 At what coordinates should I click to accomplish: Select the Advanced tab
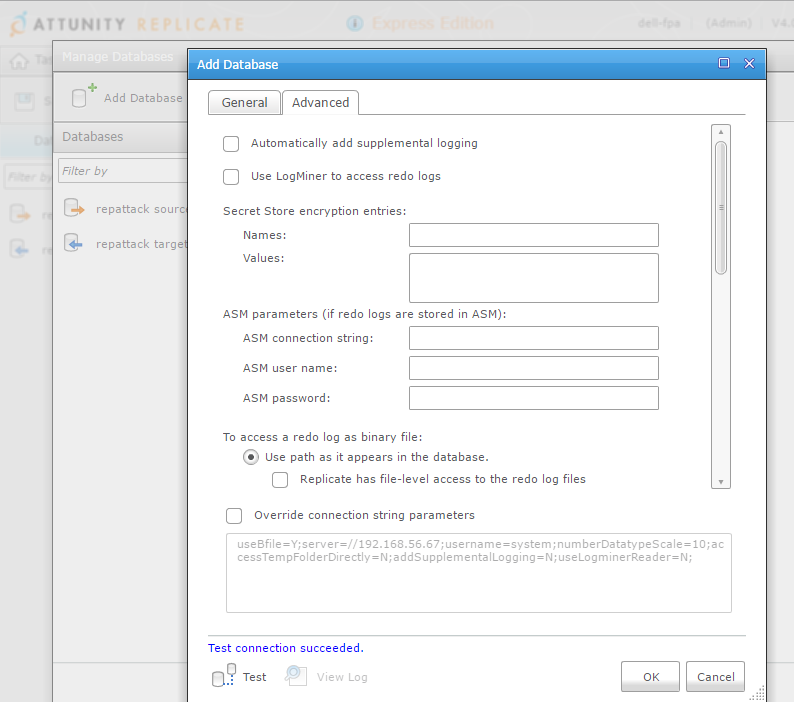321,102
